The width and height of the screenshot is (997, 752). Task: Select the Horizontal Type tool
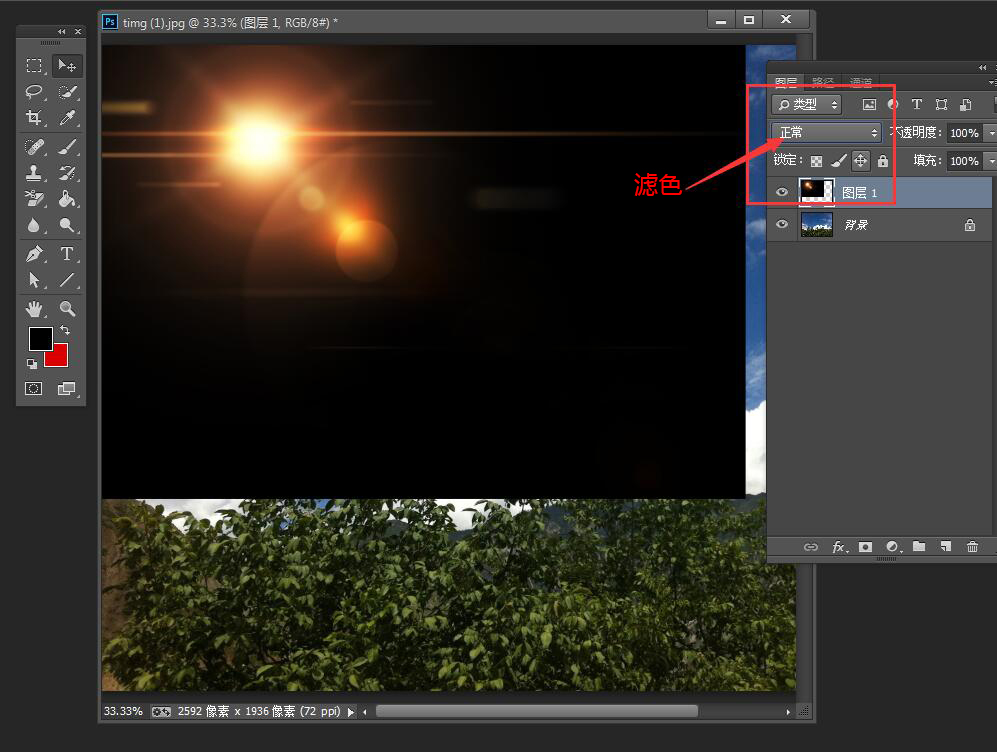[67, 254]
